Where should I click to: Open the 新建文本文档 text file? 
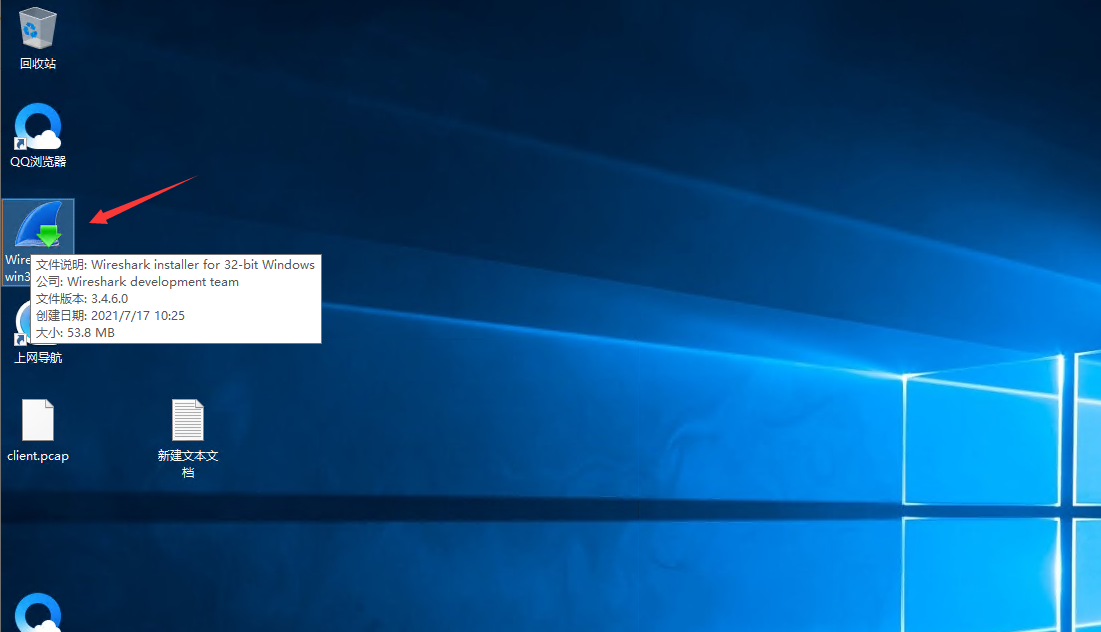pyautogui.click(x=187, y=418)
